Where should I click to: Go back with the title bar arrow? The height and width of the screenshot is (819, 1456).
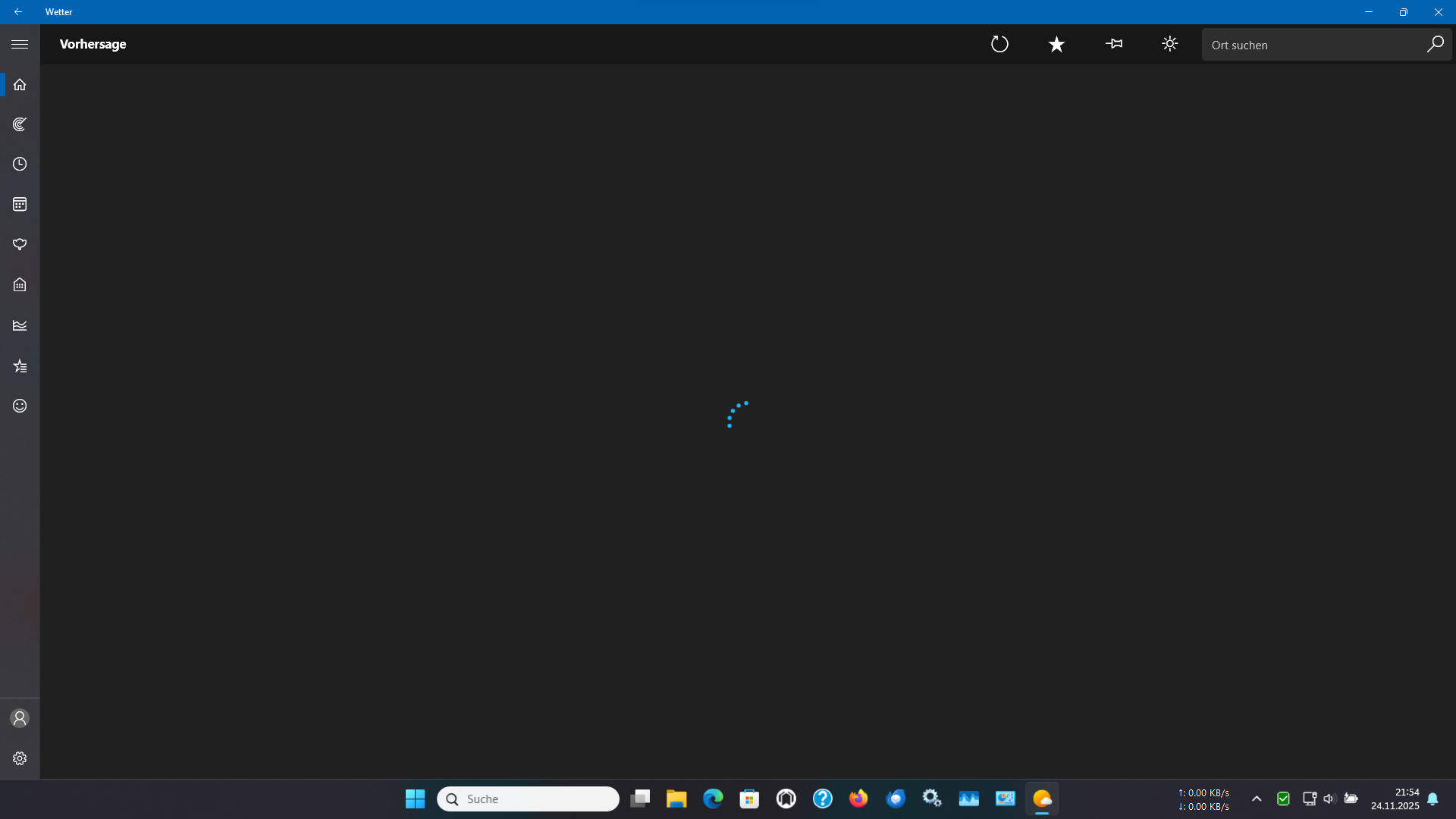[18, 12]
